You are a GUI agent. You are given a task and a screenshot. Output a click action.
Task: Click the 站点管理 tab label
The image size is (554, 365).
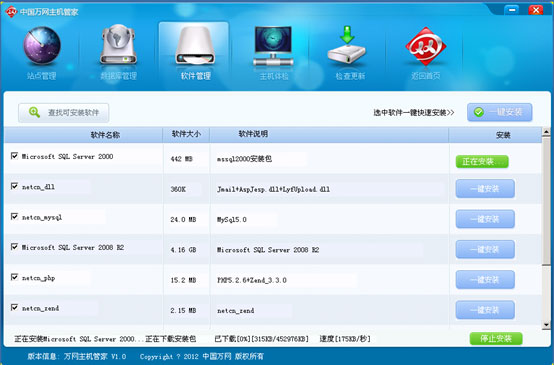pos(41,76)
